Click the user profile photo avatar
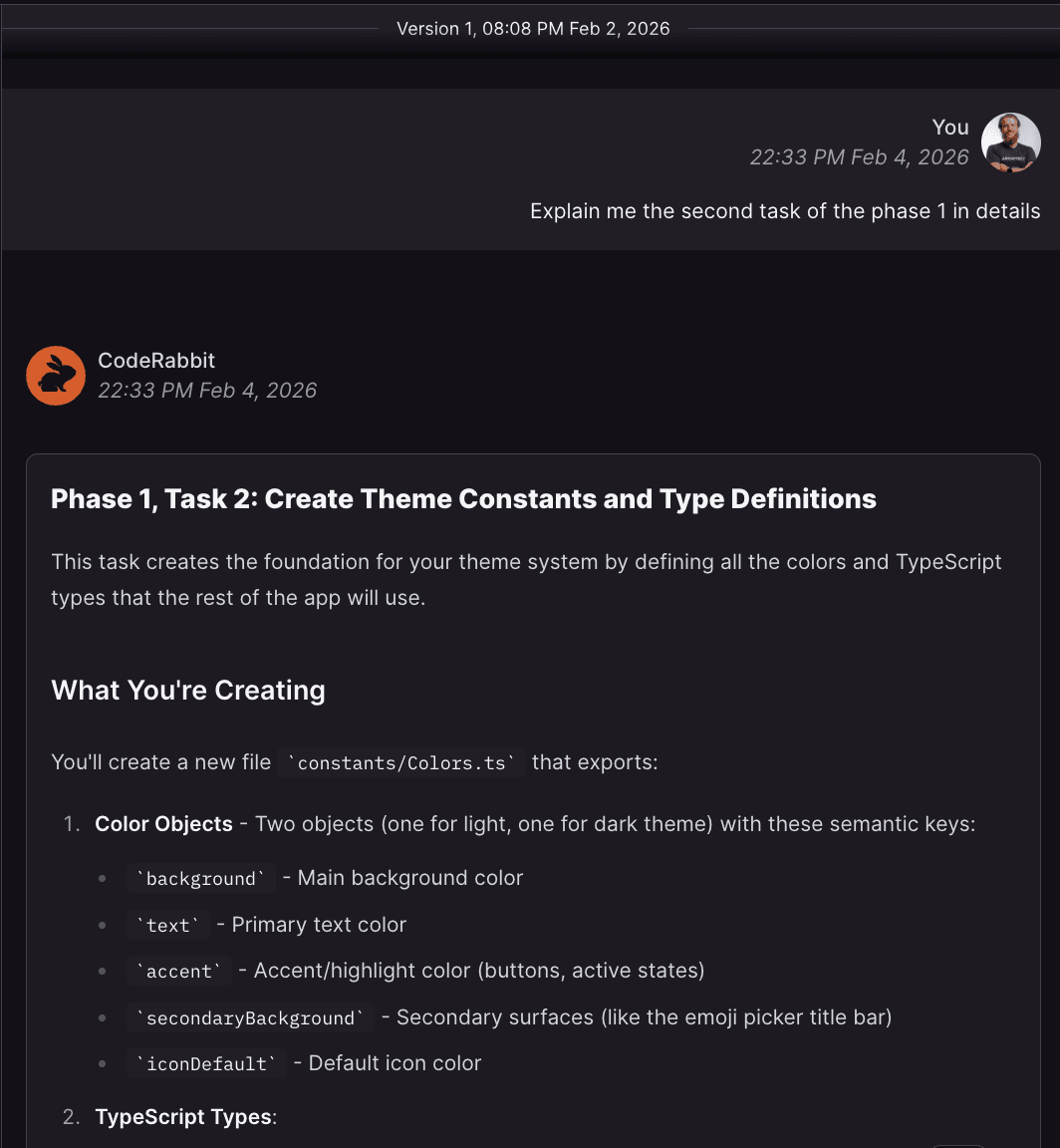The height and width of the screenshot is (1148, 1060). [1010, 143]
